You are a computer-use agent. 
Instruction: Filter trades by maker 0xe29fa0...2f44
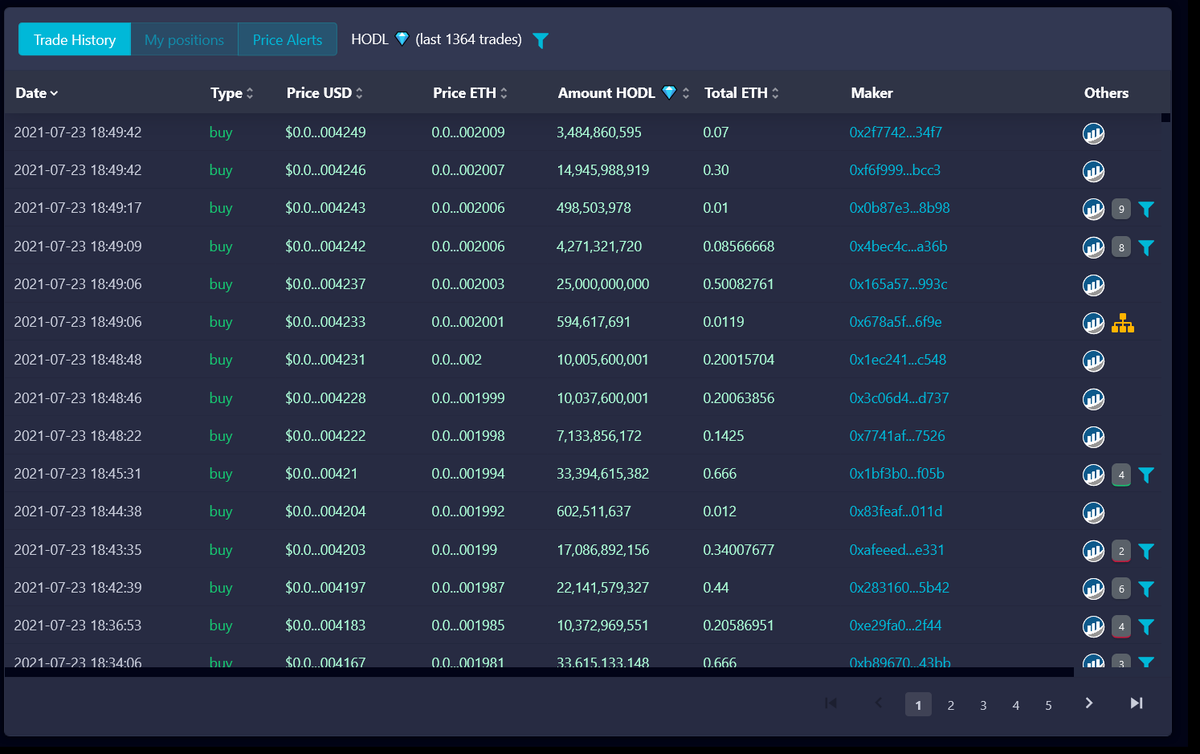point(1147,627)
